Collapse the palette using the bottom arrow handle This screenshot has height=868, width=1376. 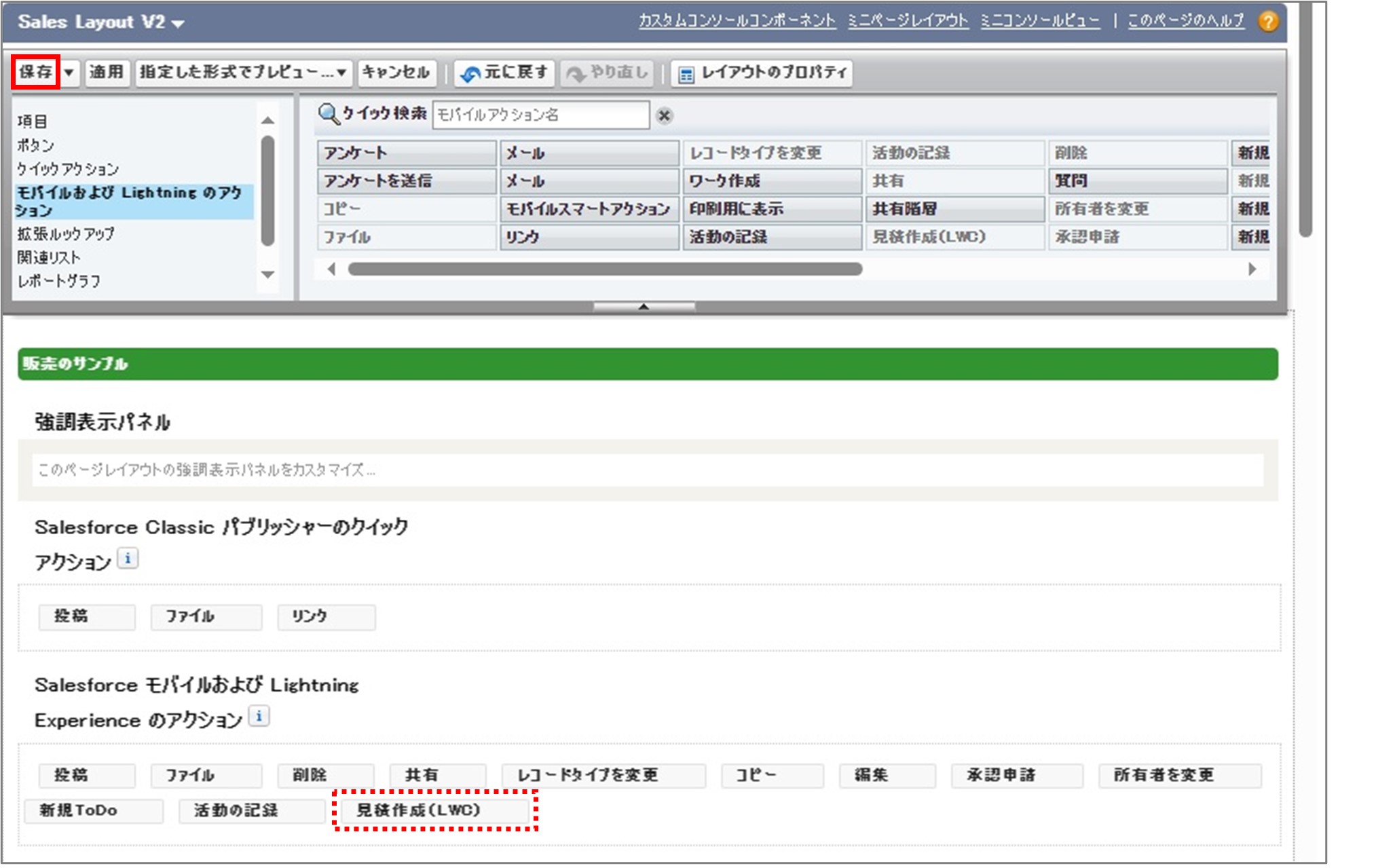point(644,307)
